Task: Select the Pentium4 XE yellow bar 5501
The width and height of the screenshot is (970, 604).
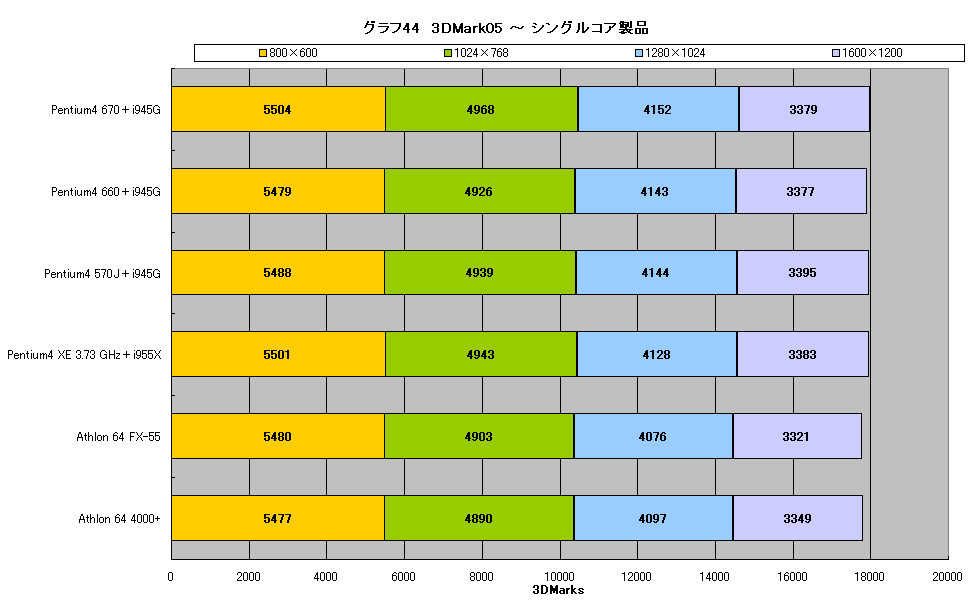Action: [278, 354]
